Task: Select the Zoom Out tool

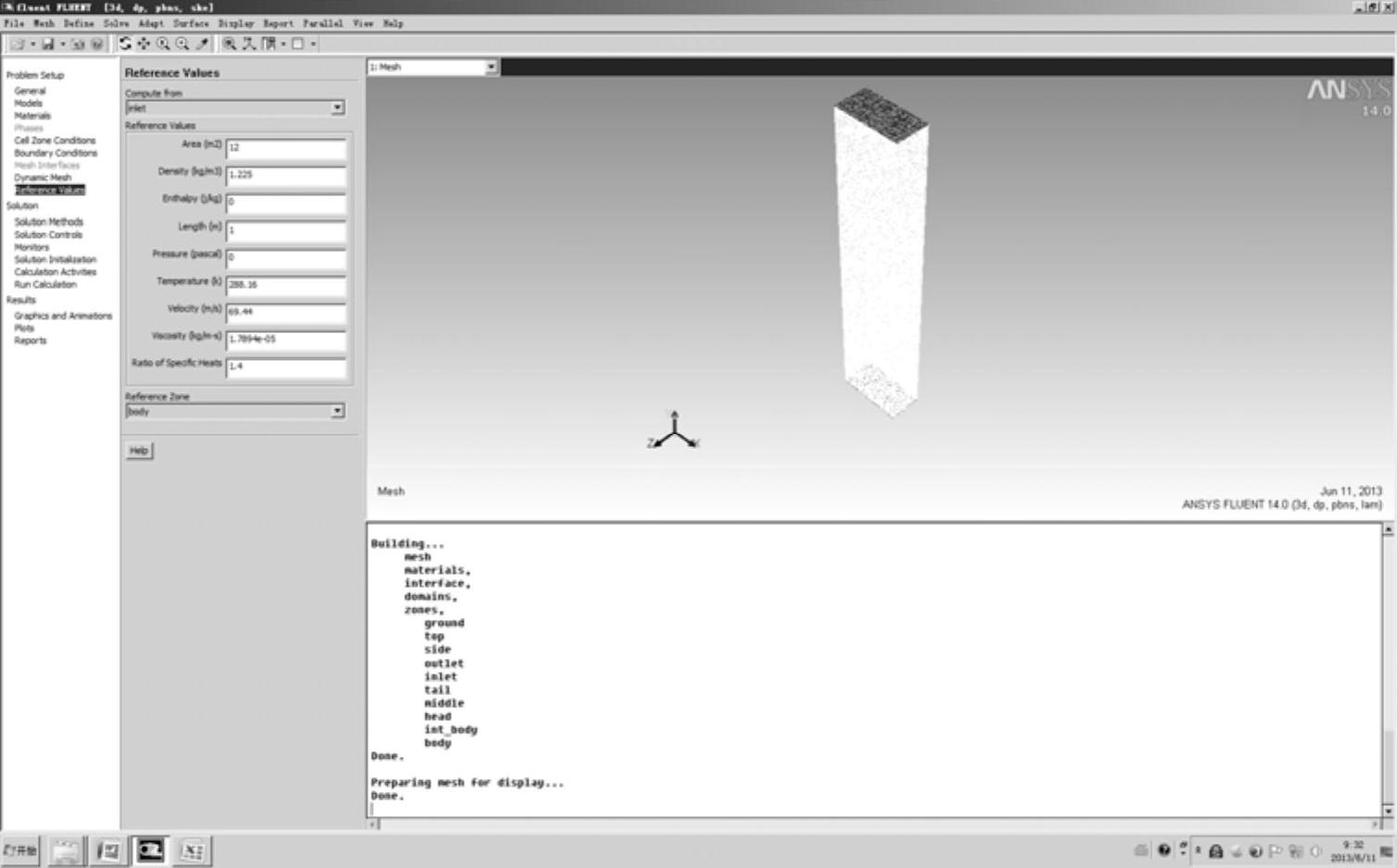Action: [182, 43]
